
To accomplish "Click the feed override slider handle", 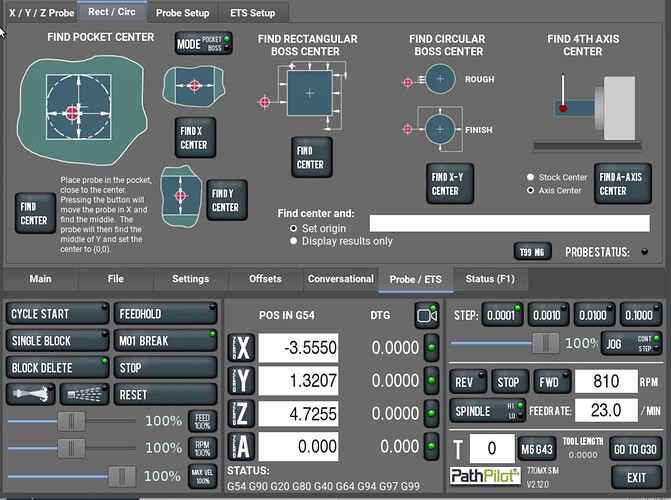I will click(68, 421).
